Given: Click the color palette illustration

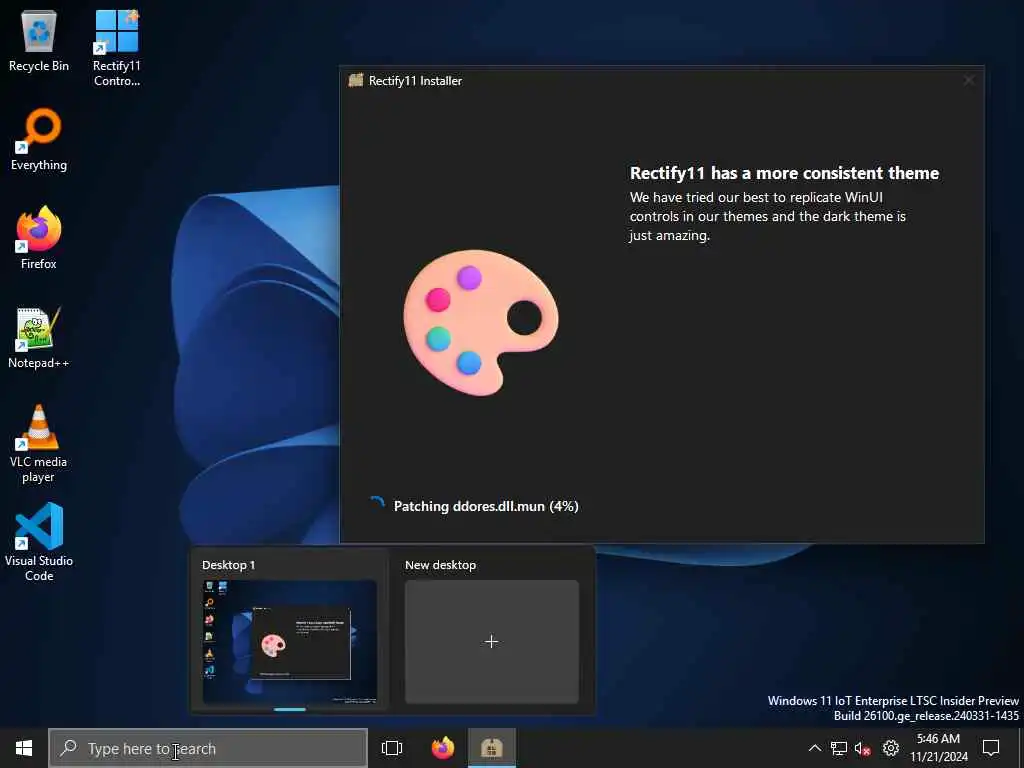Looking at the screenshot, I should 481,323.
